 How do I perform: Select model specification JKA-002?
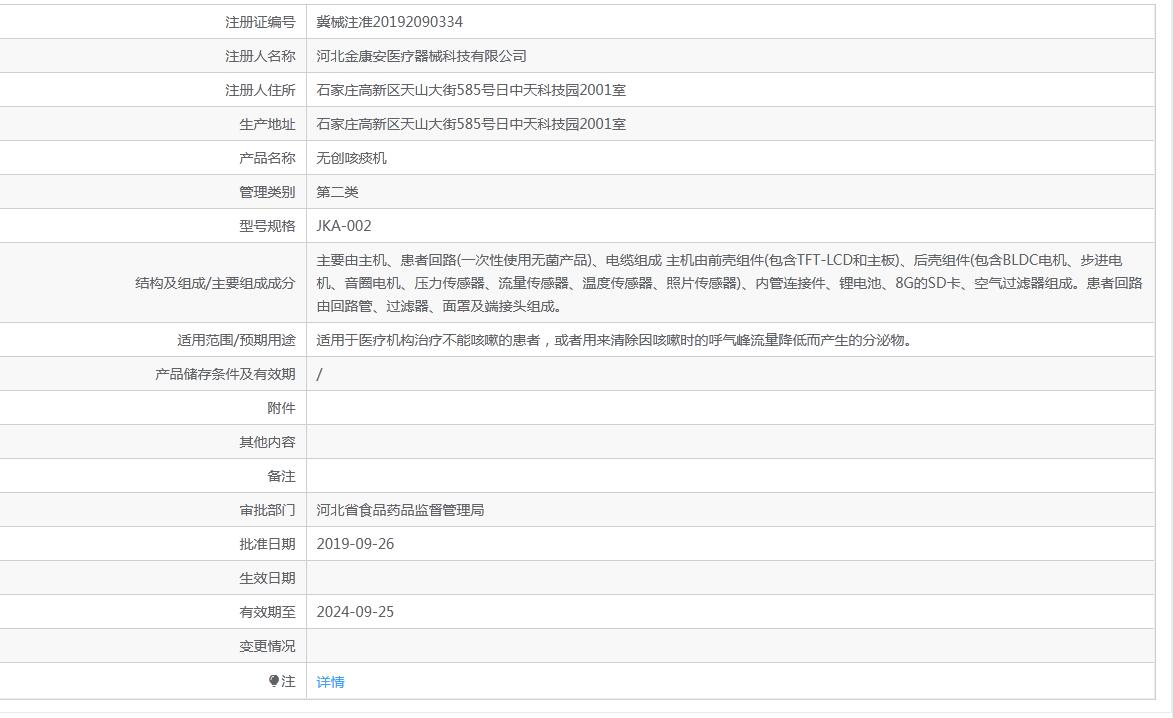pos(343,226)
